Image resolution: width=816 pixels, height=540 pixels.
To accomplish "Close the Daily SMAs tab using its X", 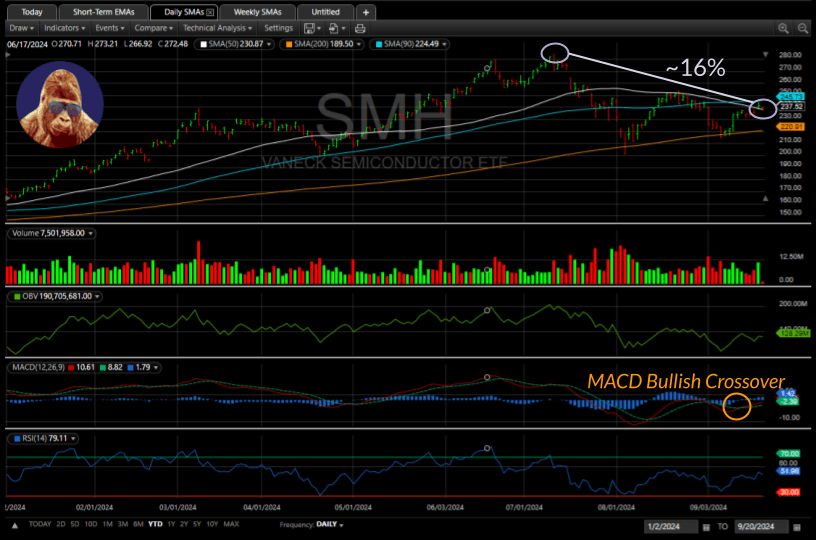I will [x=210, y=12].
